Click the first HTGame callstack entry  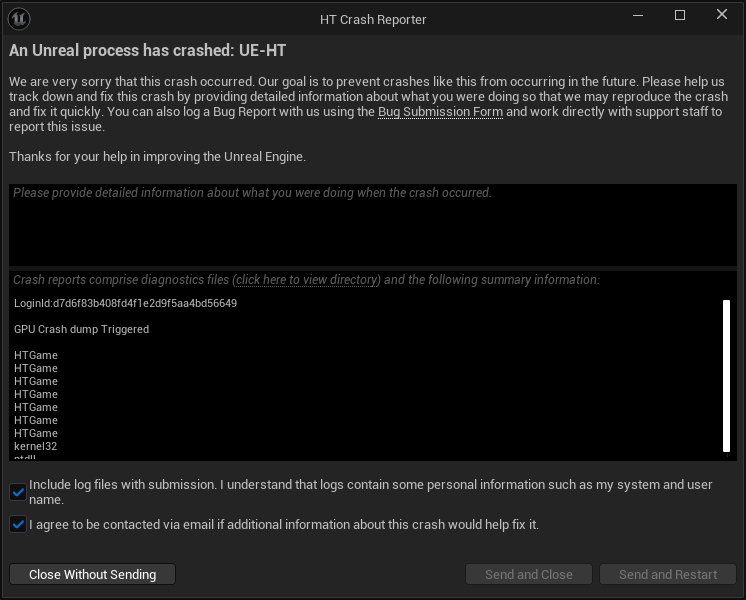click(36, 355)
